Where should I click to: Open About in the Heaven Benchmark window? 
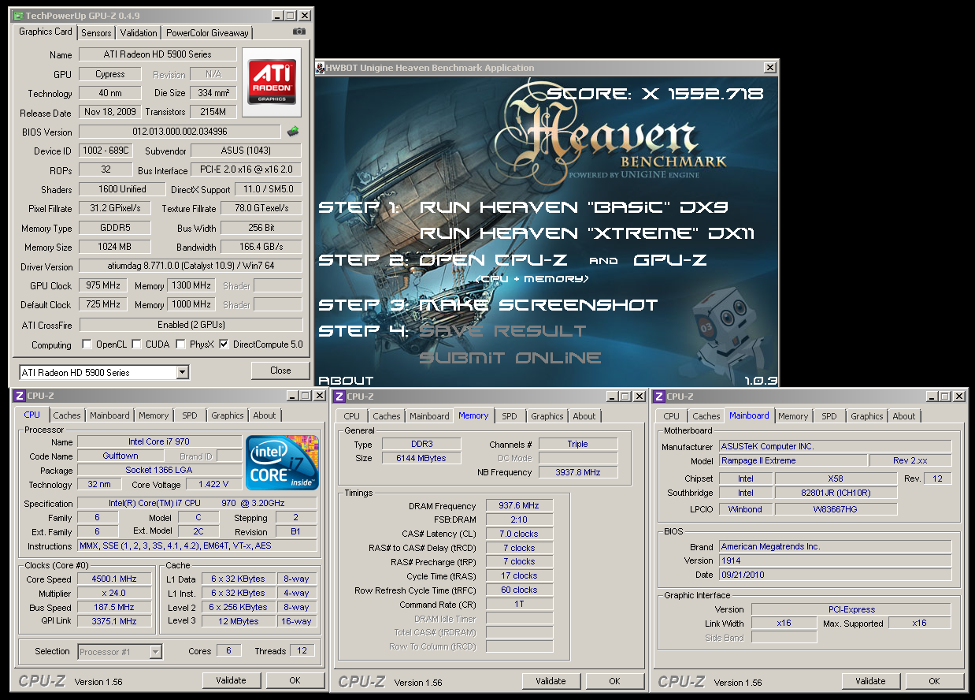coord(346,380)
